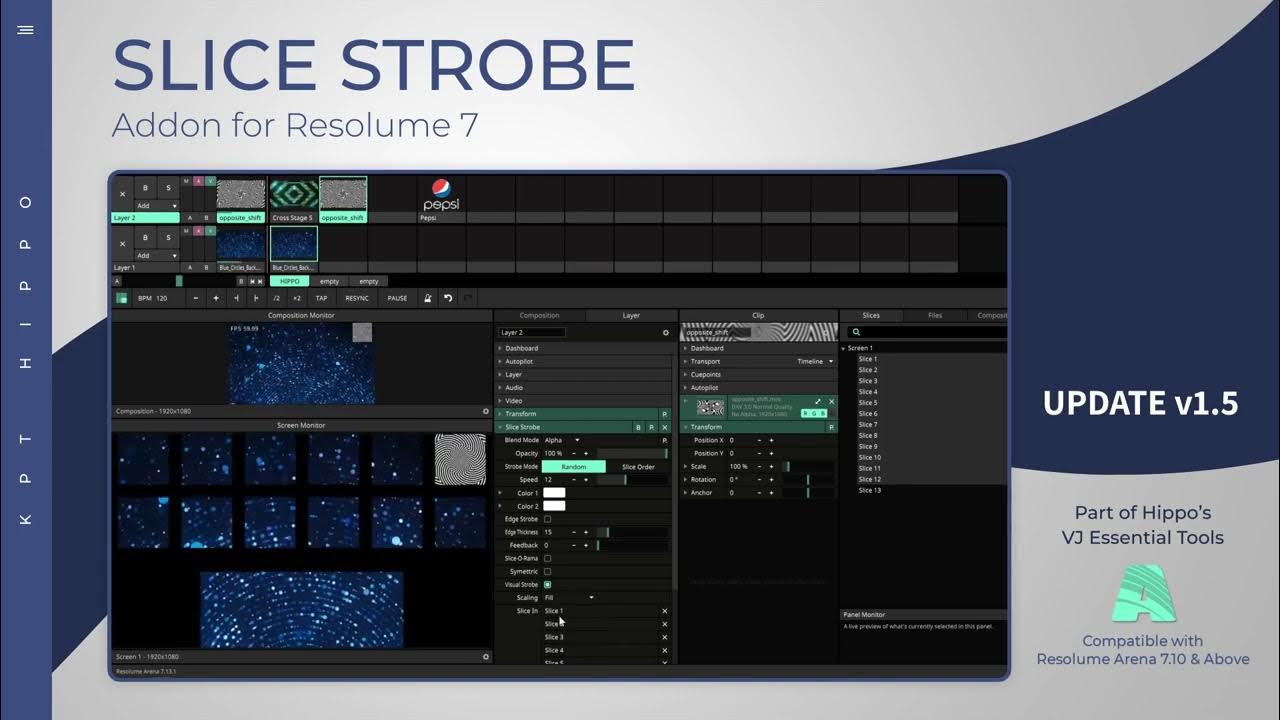This screenshot has width=1280, height=720.
Task: Toggle Layer 2 solo S button
Action: click(x=168, y=188)
